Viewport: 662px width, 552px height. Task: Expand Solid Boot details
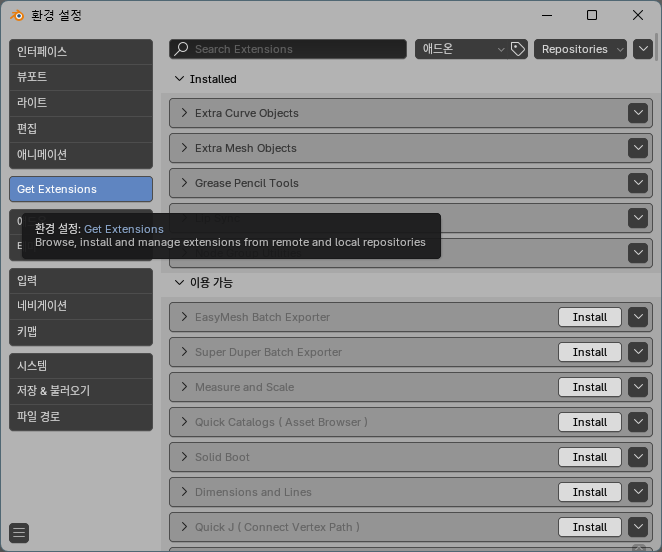click(184, 457)
